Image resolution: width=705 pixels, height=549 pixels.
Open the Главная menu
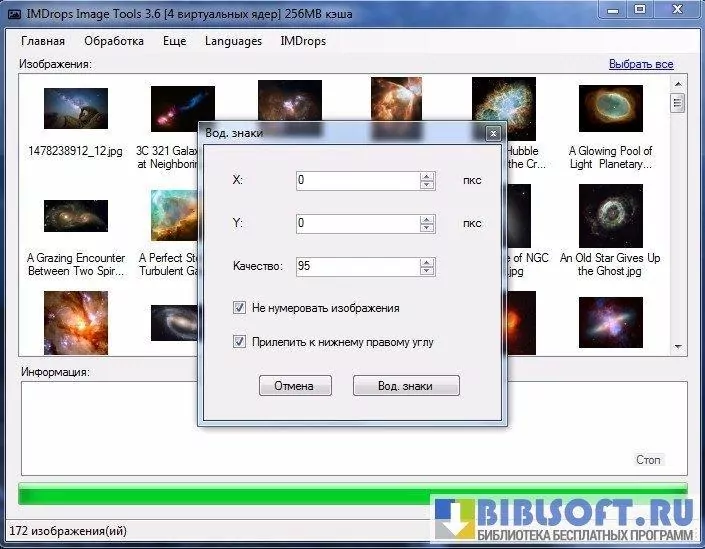point(43,41)
